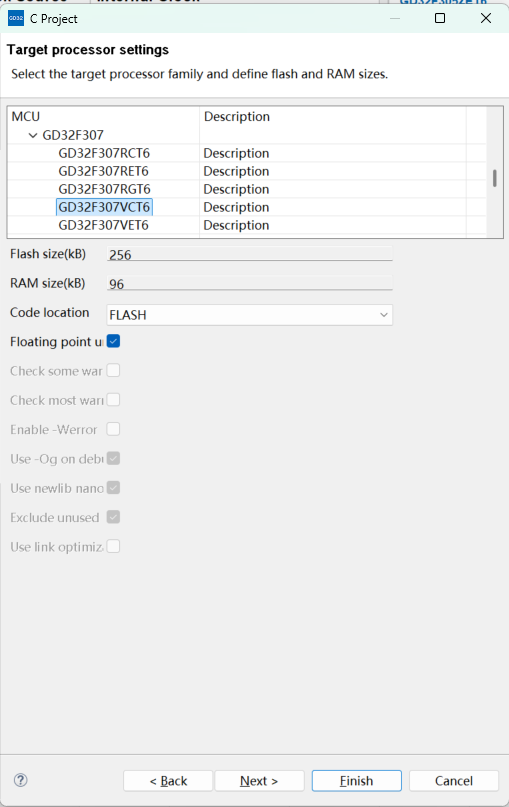Close the C Project dialog
The height and width of the screenshot is (807, 509).
(485, 18)
